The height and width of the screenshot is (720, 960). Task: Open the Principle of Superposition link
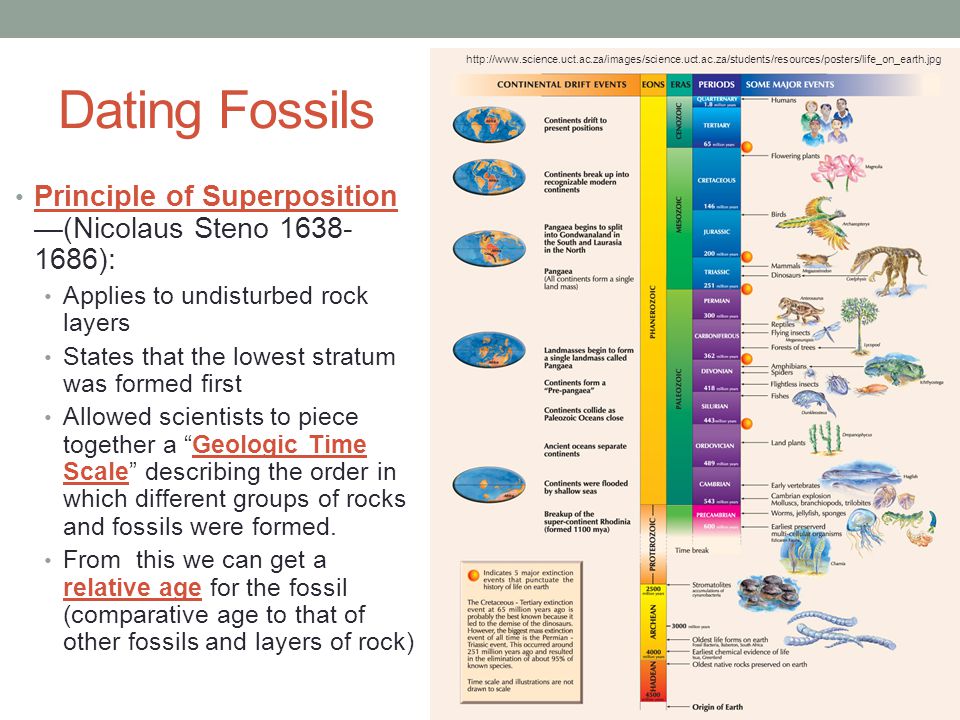[216, 197]
